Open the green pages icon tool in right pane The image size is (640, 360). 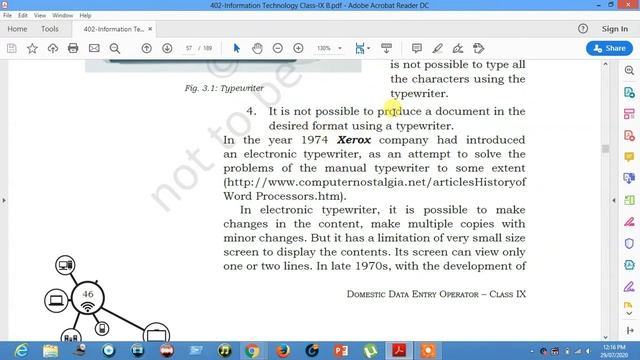629,200
